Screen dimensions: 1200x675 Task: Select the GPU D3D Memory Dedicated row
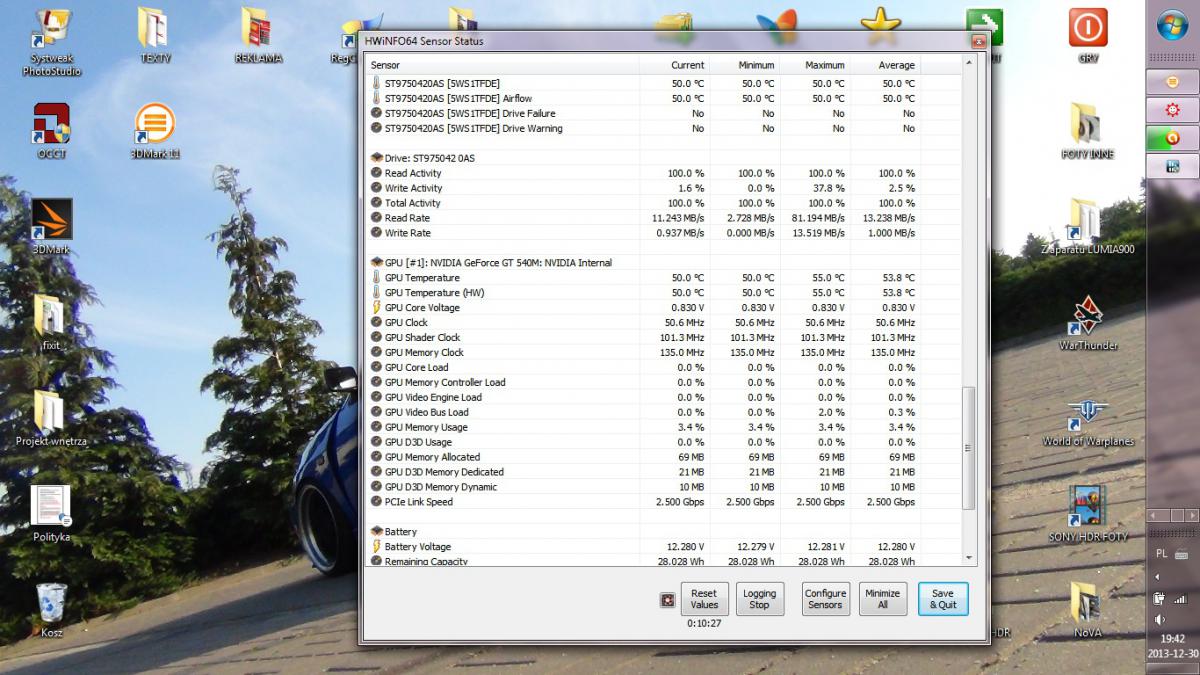click(x=665, y=472)
